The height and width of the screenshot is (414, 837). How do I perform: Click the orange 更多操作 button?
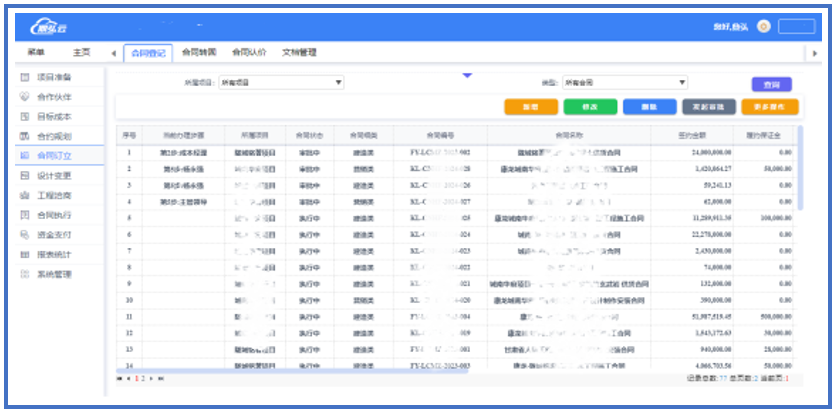tap(771, 107)
